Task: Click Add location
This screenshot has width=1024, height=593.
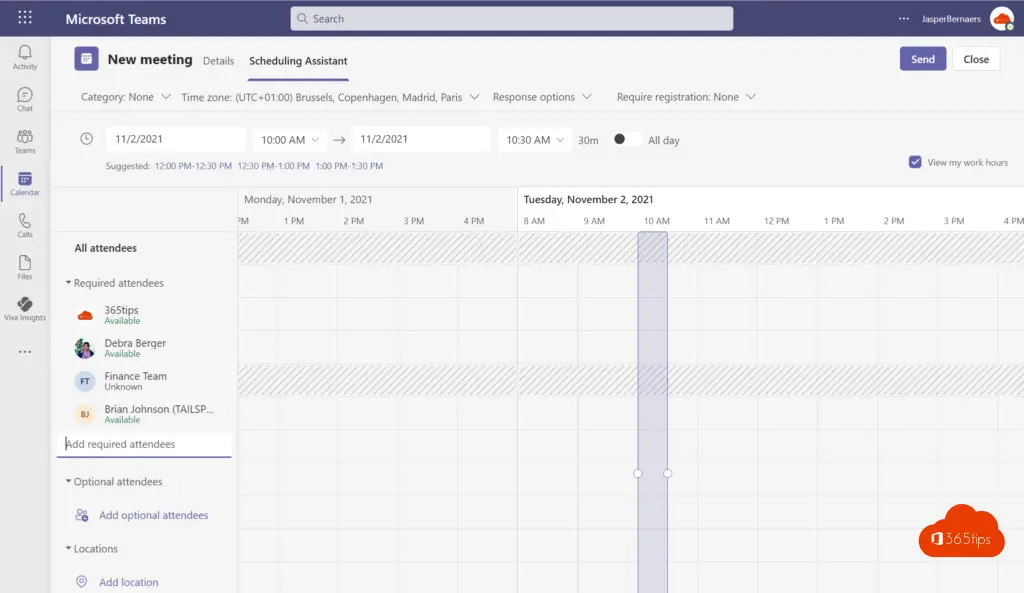Action: (x=129, y=582)
